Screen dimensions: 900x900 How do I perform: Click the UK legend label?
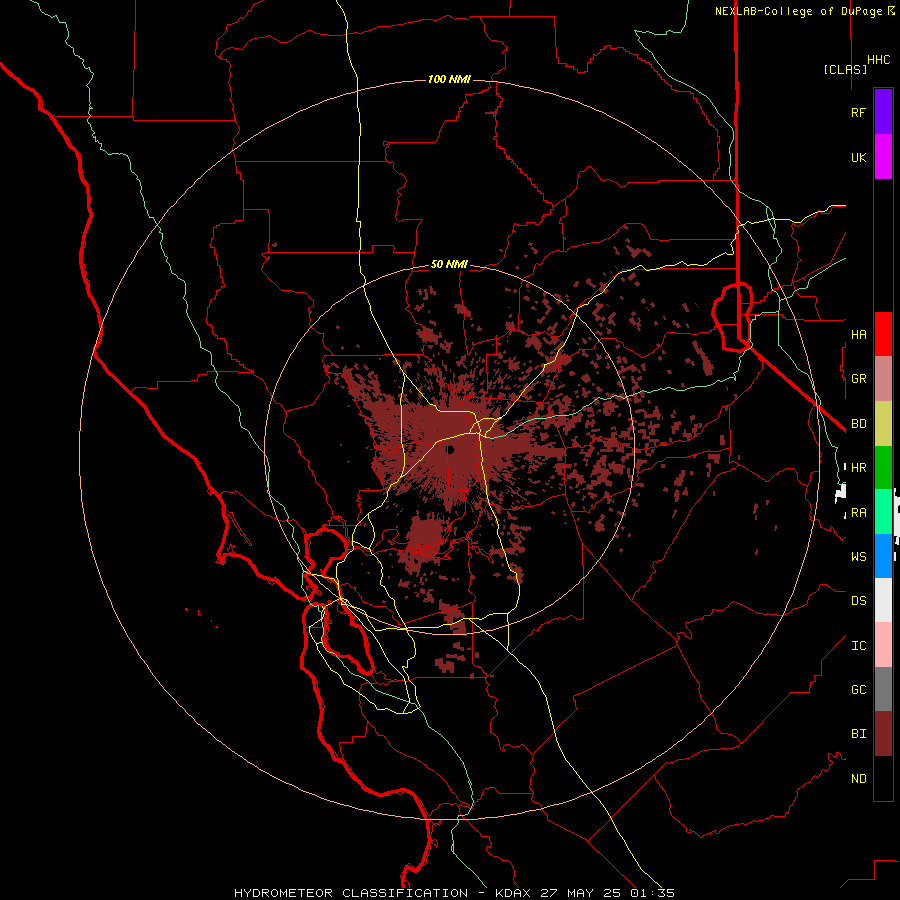pyautogui.click(x=858, y=157)
